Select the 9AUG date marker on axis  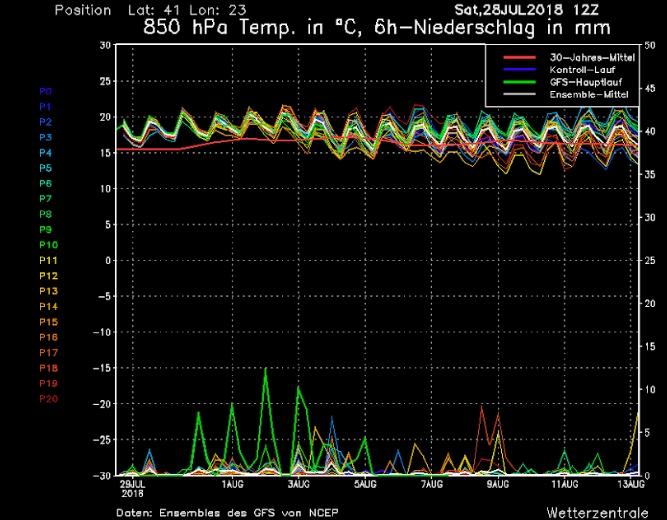point(498,484)
